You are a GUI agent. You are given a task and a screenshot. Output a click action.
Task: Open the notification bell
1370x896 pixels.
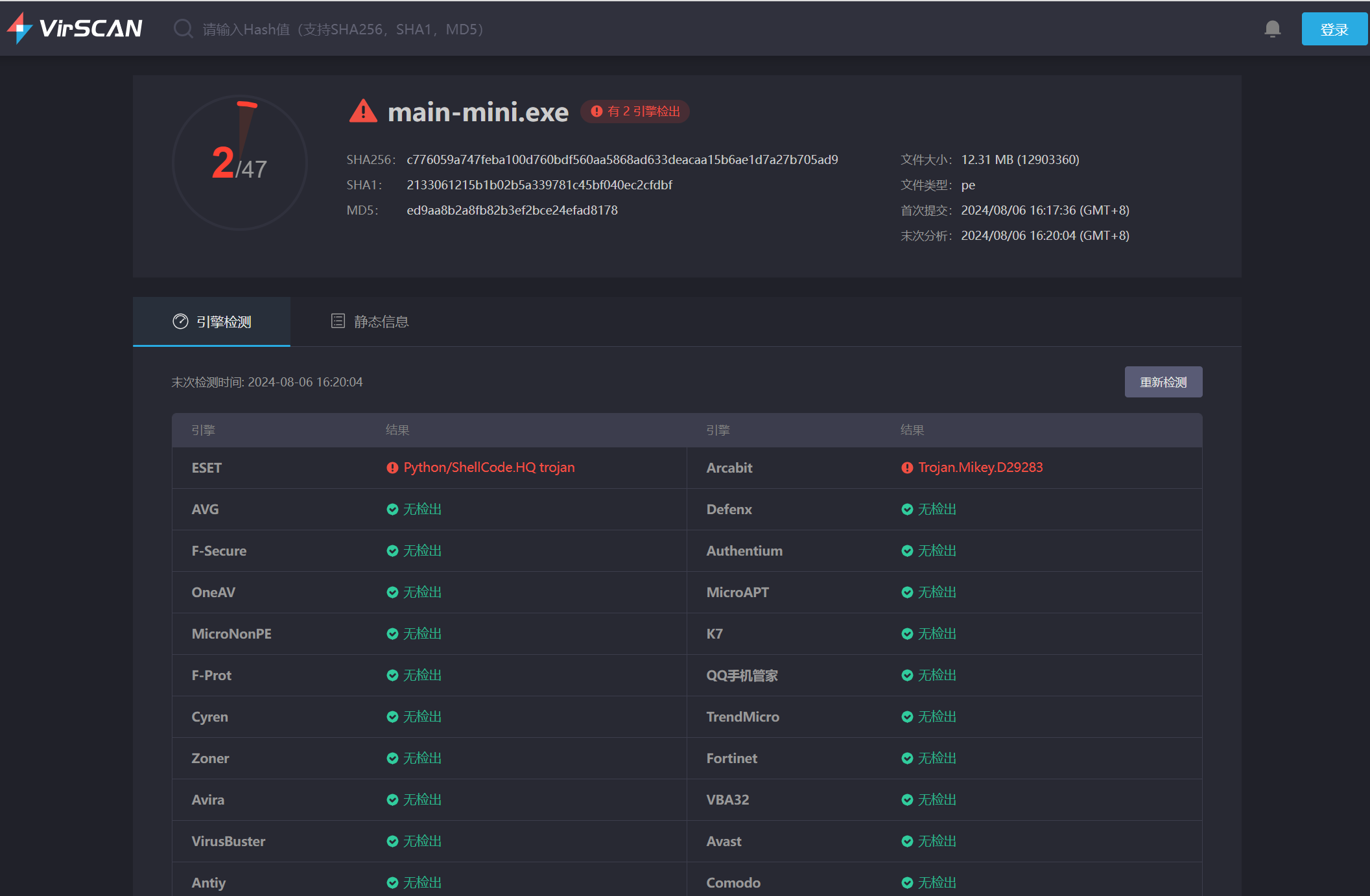[1272, 29]
